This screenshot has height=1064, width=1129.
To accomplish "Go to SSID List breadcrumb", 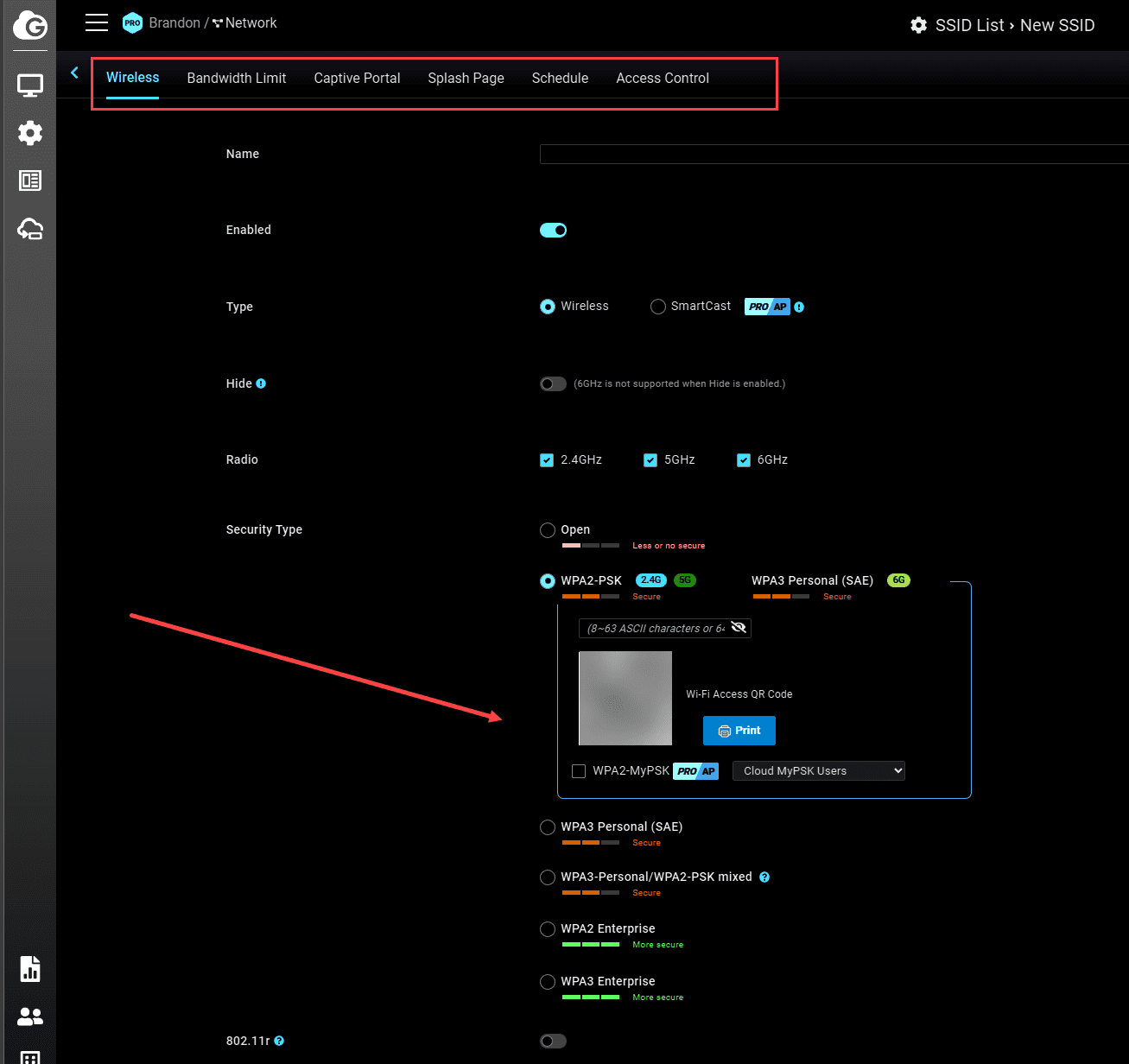I will tap(969, 25).
